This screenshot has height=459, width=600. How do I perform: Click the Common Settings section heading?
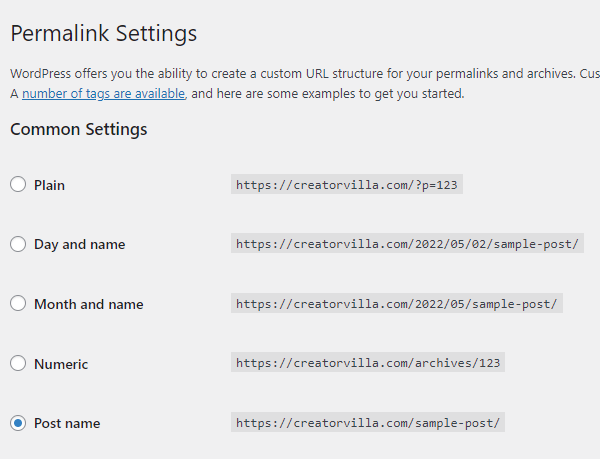click(78, 129)
